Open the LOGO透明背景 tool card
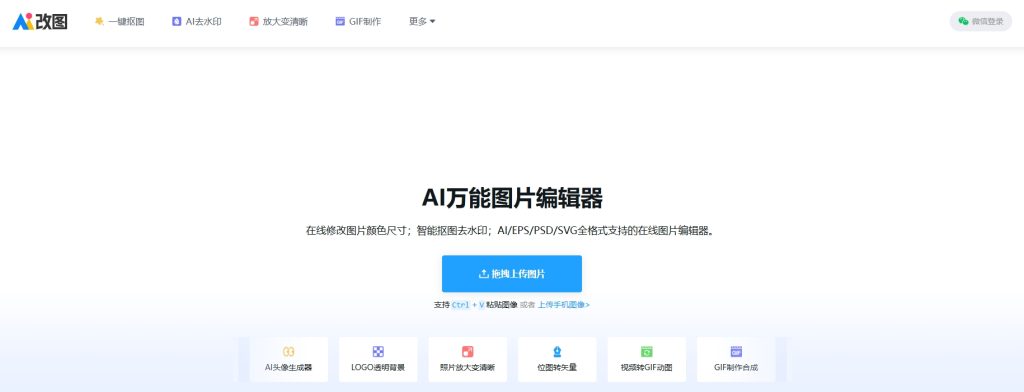Viewport: 1024px width, 392px height. click(x=378, y=359)
